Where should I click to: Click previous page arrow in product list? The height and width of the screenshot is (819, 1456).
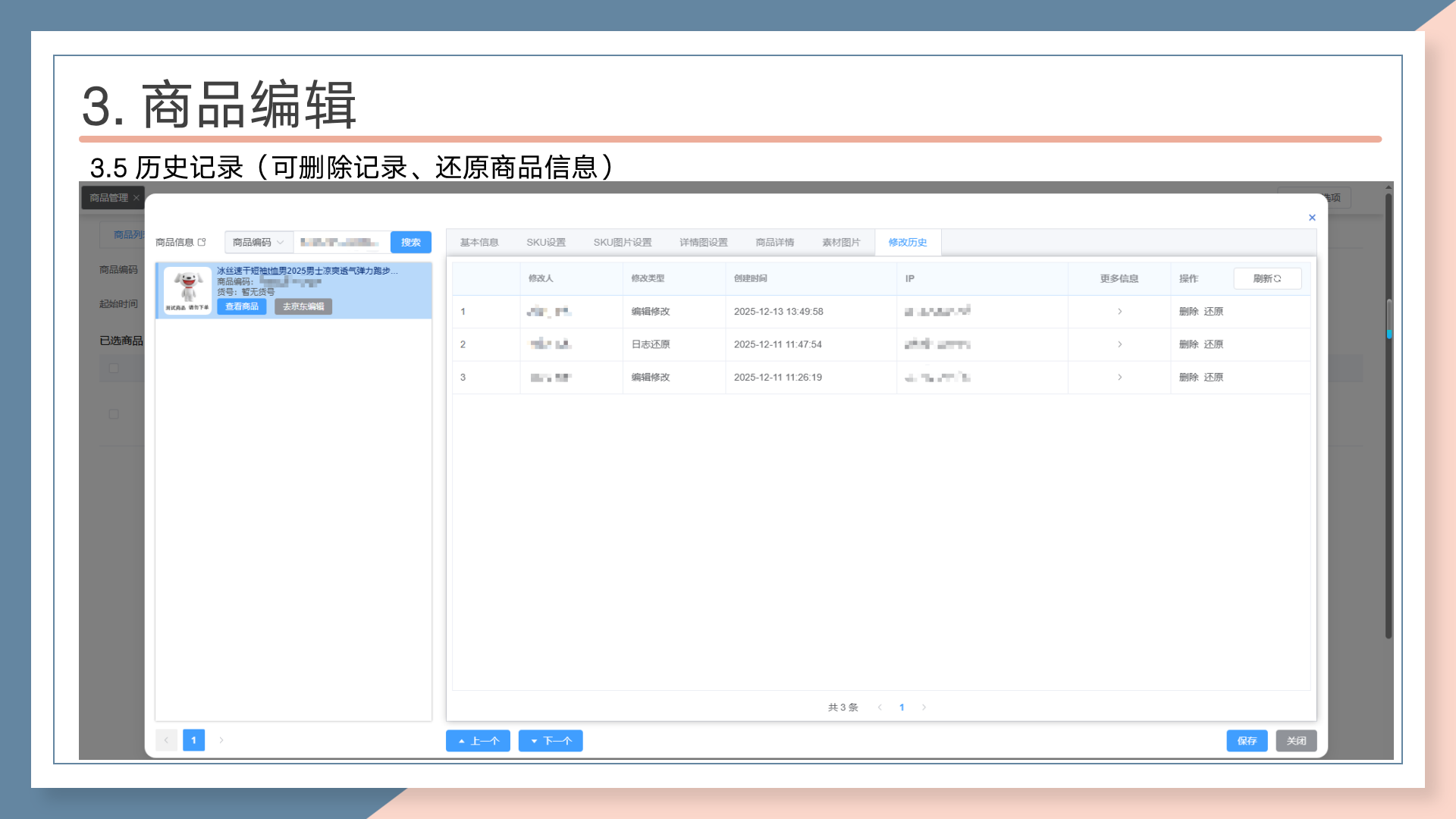tap(166, 740)
